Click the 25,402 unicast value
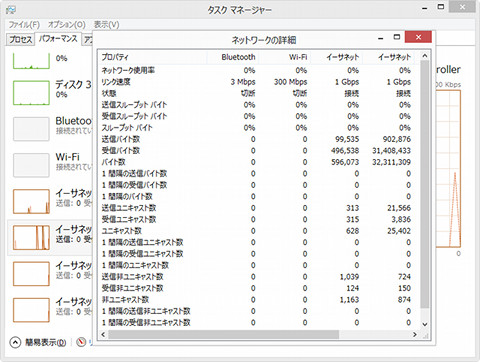The image size is (480, 362). tap(399, 231)
